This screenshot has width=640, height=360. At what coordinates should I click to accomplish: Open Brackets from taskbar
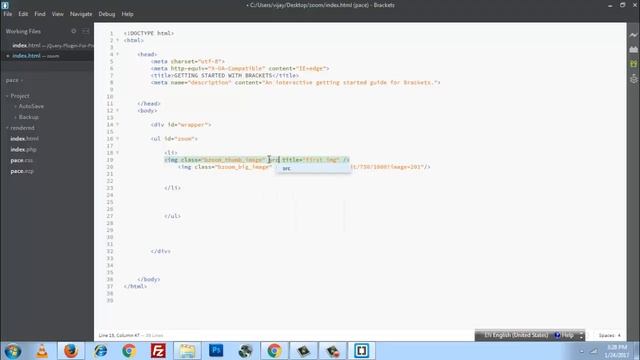click(362, 351)
